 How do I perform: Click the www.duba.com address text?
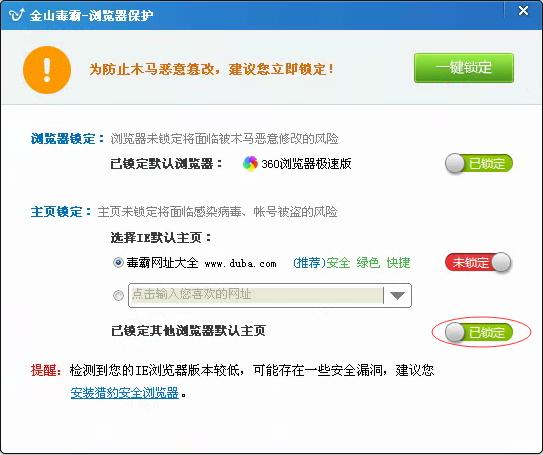(241, 264)
